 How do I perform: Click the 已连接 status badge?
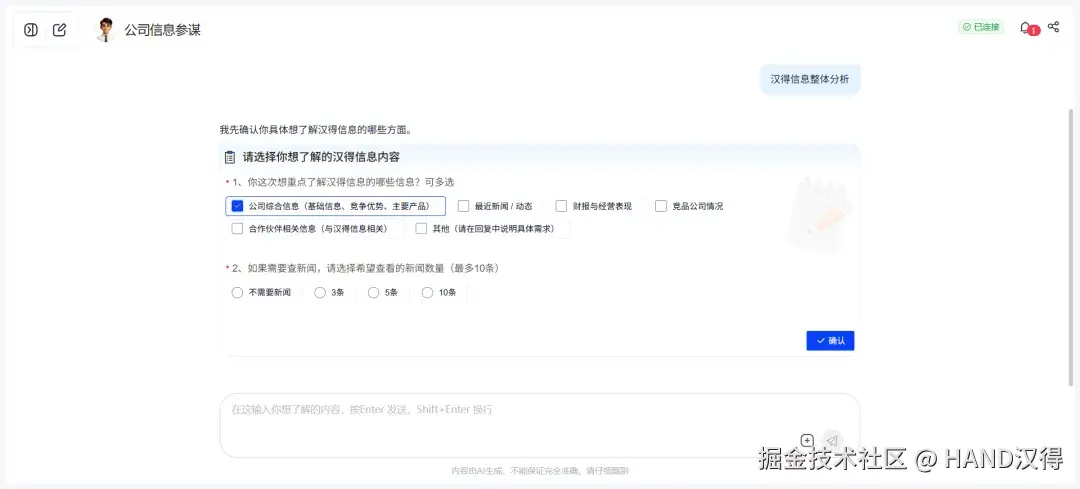pyautogui.click(x=981, y=27)
